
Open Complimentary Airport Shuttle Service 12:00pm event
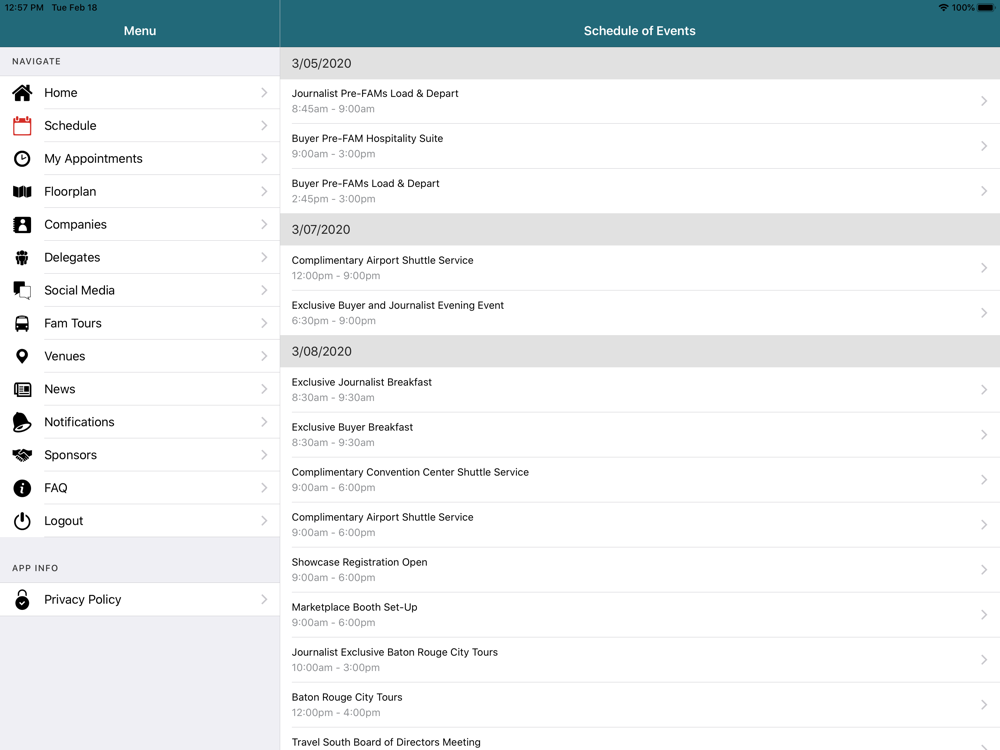640,268
